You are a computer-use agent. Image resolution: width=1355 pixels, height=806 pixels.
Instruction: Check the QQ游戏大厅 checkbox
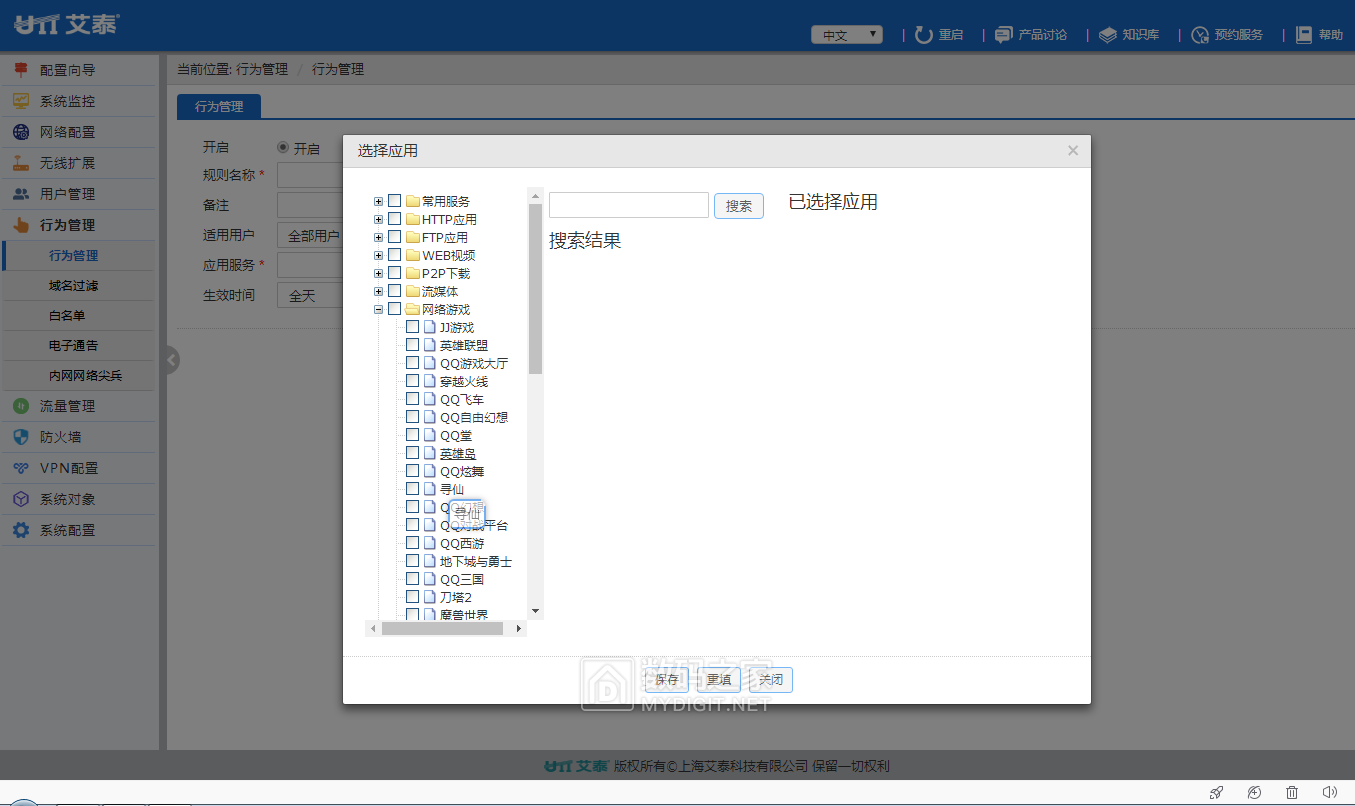coord(412,363)
